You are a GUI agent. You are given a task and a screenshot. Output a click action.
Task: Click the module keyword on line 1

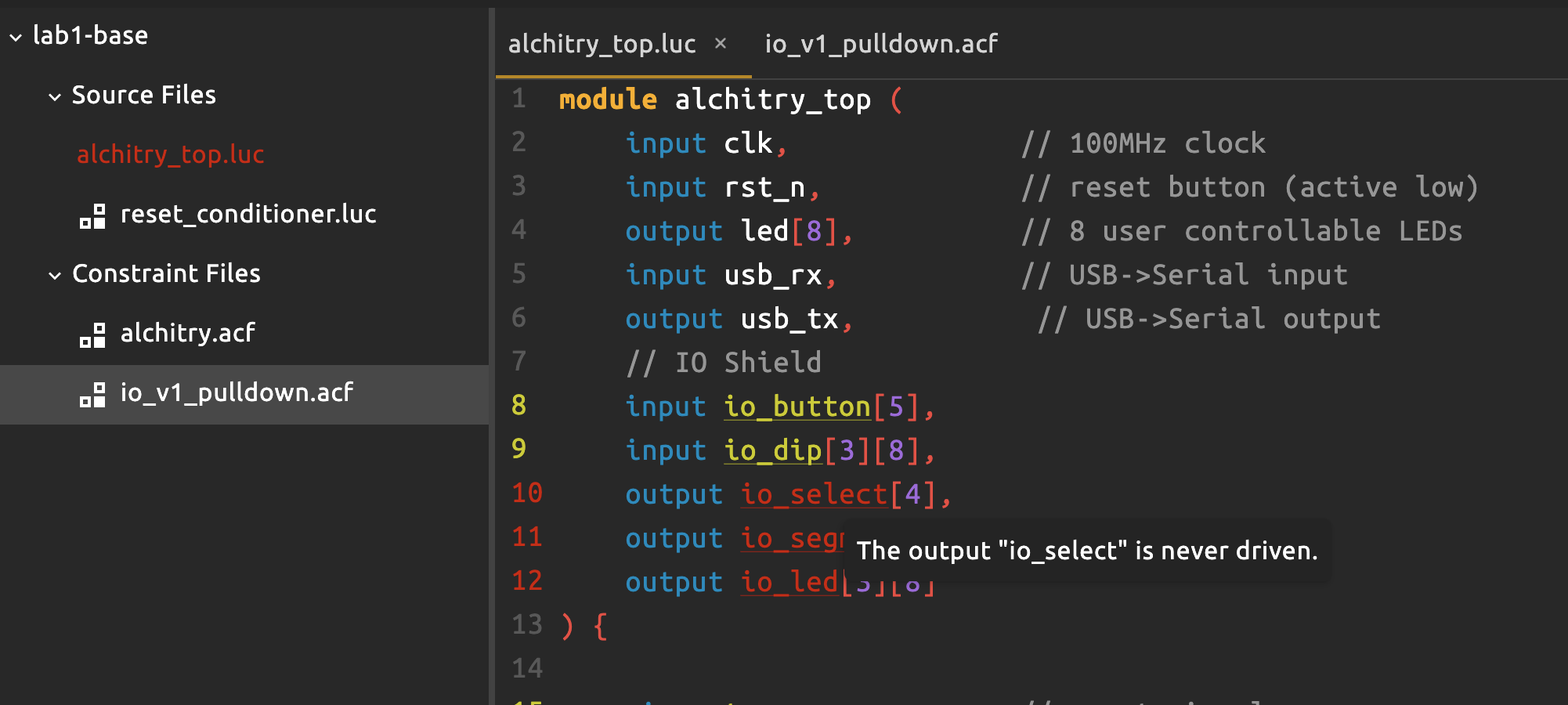point(607,99)
